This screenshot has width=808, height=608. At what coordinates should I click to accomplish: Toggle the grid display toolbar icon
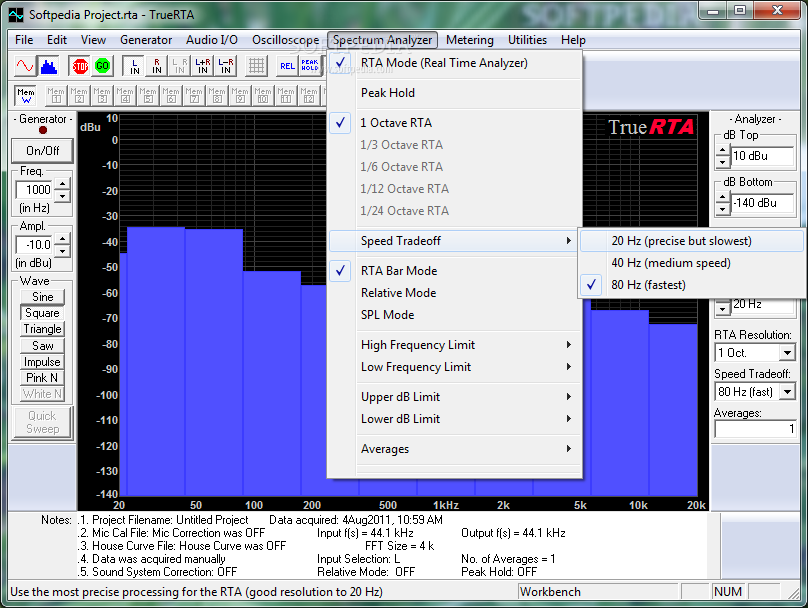(x=256, y=66)
